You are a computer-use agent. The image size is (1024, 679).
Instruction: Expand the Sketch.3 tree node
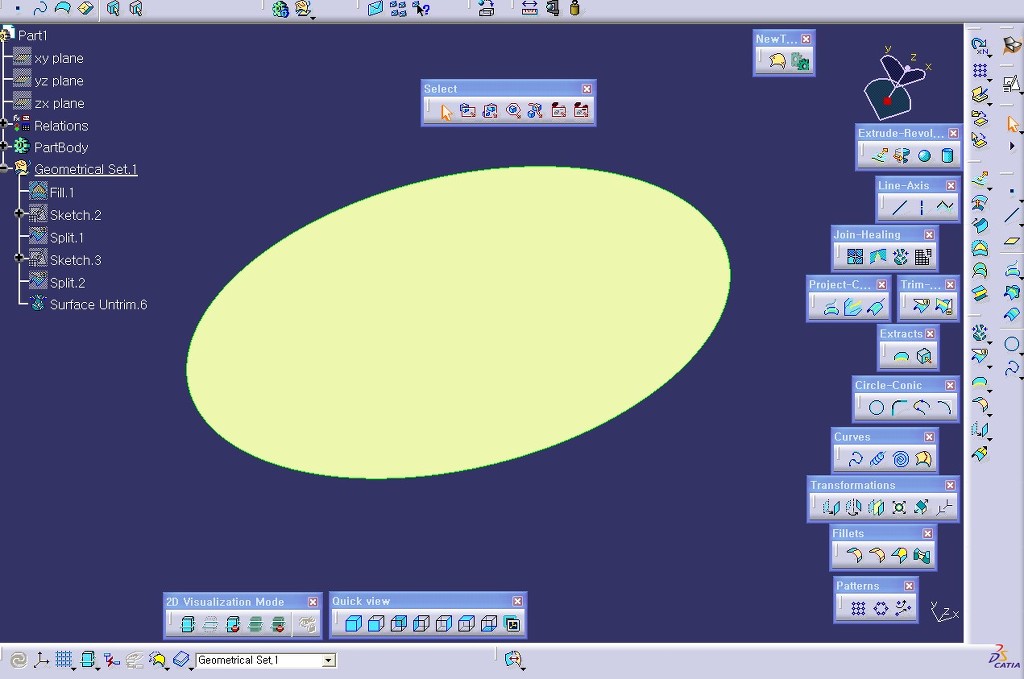coord(20,259)
